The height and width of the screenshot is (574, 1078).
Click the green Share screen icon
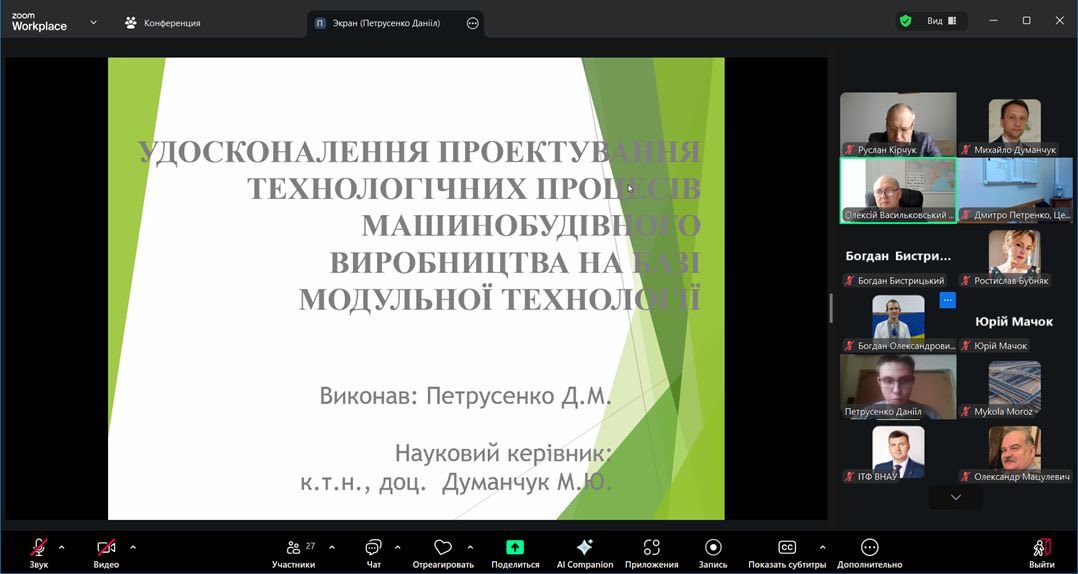(x=515, y=548)
